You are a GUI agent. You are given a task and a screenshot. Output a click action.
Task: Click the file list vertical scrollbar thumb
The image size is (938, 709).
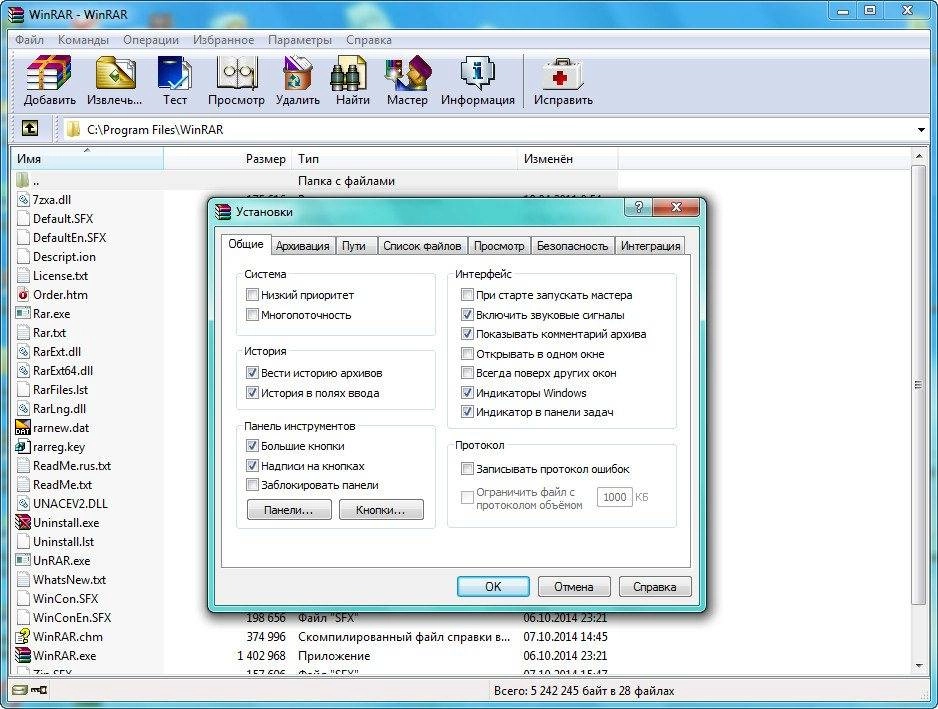918,384
